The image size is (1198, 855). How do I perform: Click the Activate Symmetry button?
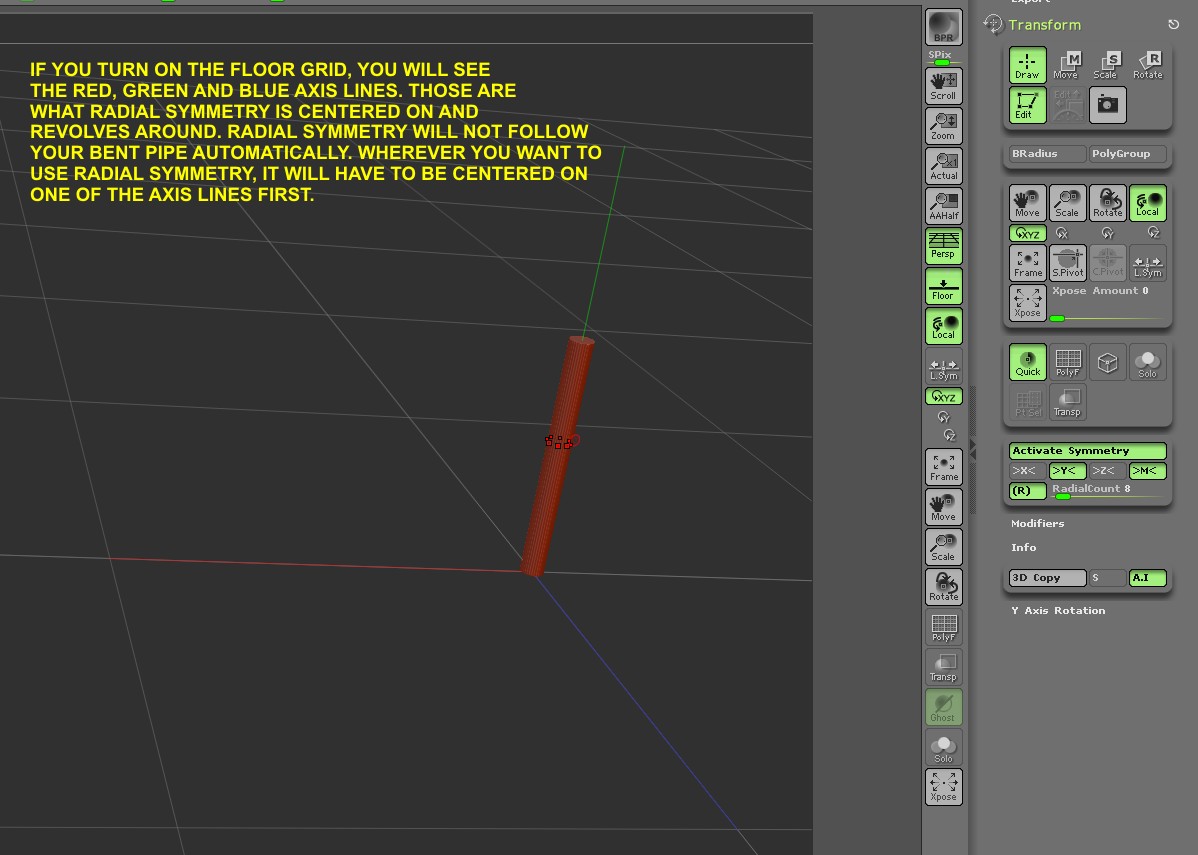[x=1088, y=451]
